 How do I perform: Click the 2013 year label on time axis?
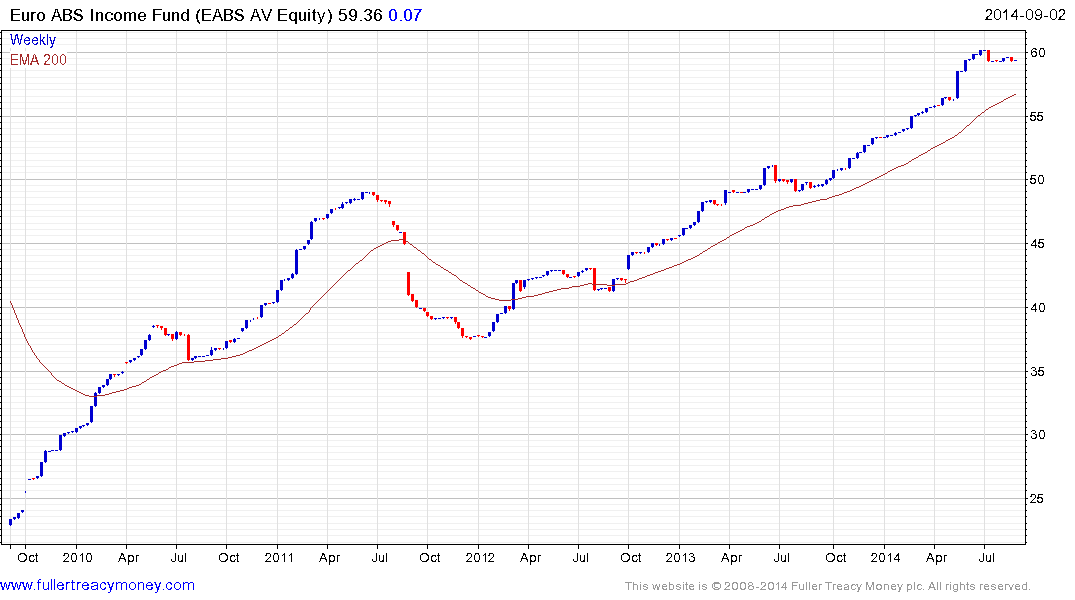click(x=681, y=557)
